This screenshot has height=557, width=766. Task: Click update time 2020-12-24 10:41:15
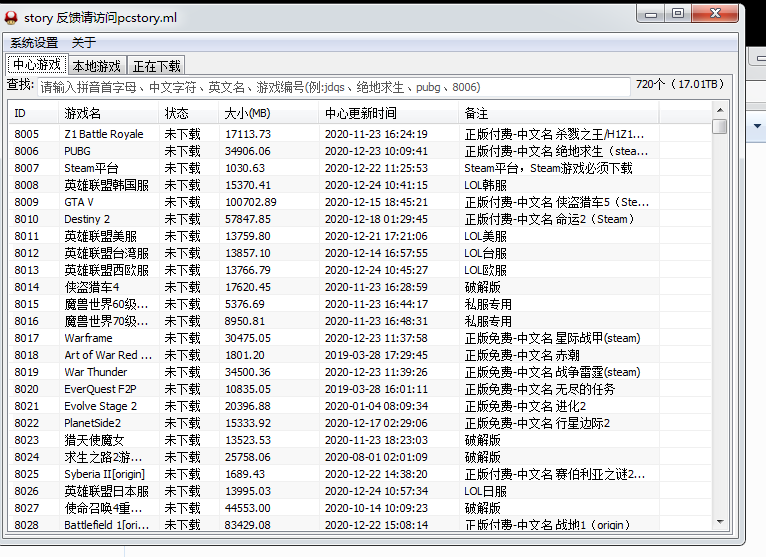[x=376, y=185]
